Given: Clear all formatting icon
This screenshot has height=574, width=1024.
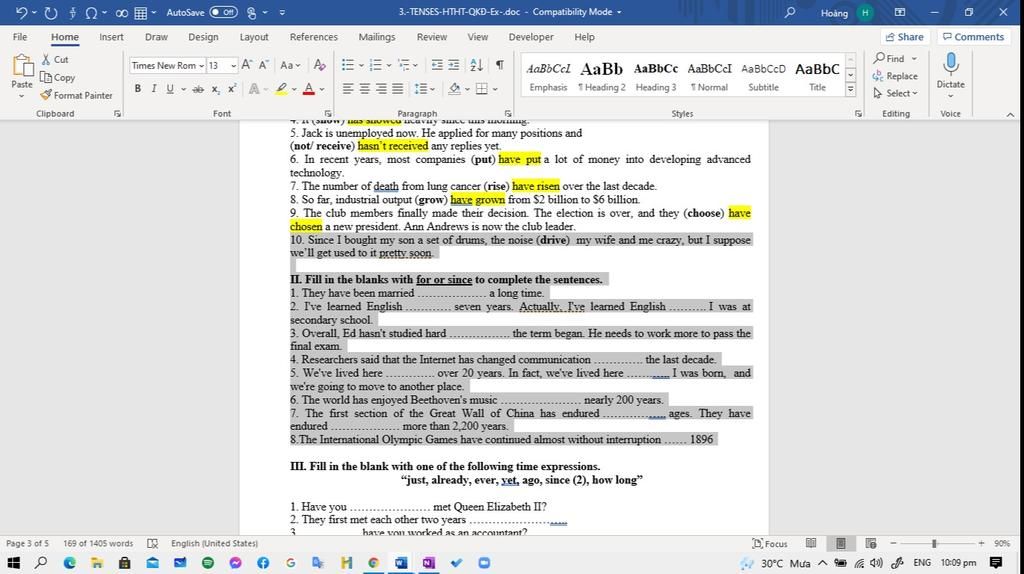Looking at the screenshot, I should 319,65.
